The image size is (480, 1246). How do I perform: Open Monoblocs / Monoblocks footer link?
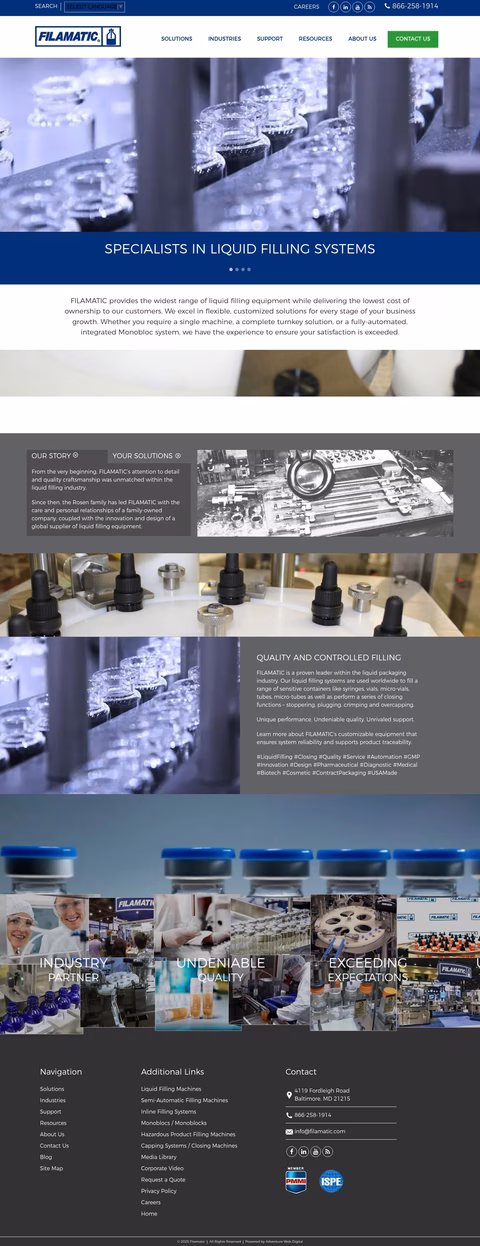[174, 1123]
